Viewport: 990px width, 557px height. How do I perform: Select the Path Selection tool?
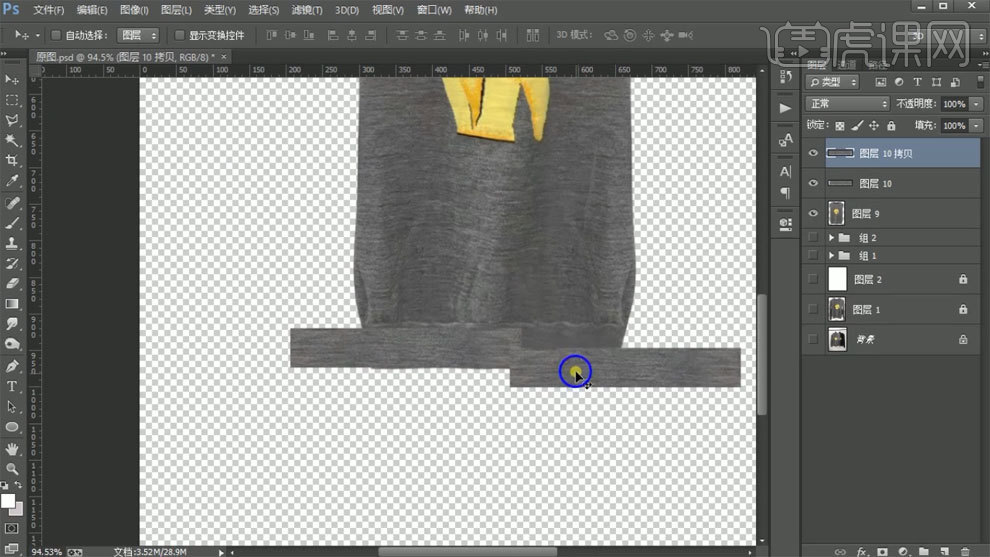pyautogui.click(x=11, y=407)
